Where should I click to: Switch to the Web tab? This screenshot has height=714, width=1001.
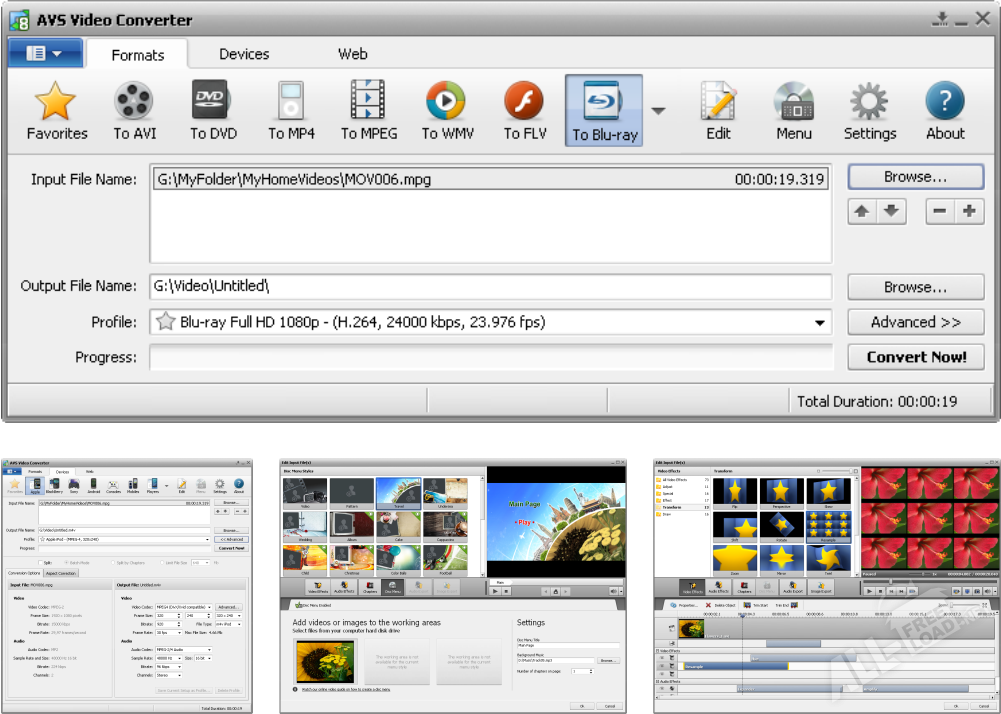[352, 54]
